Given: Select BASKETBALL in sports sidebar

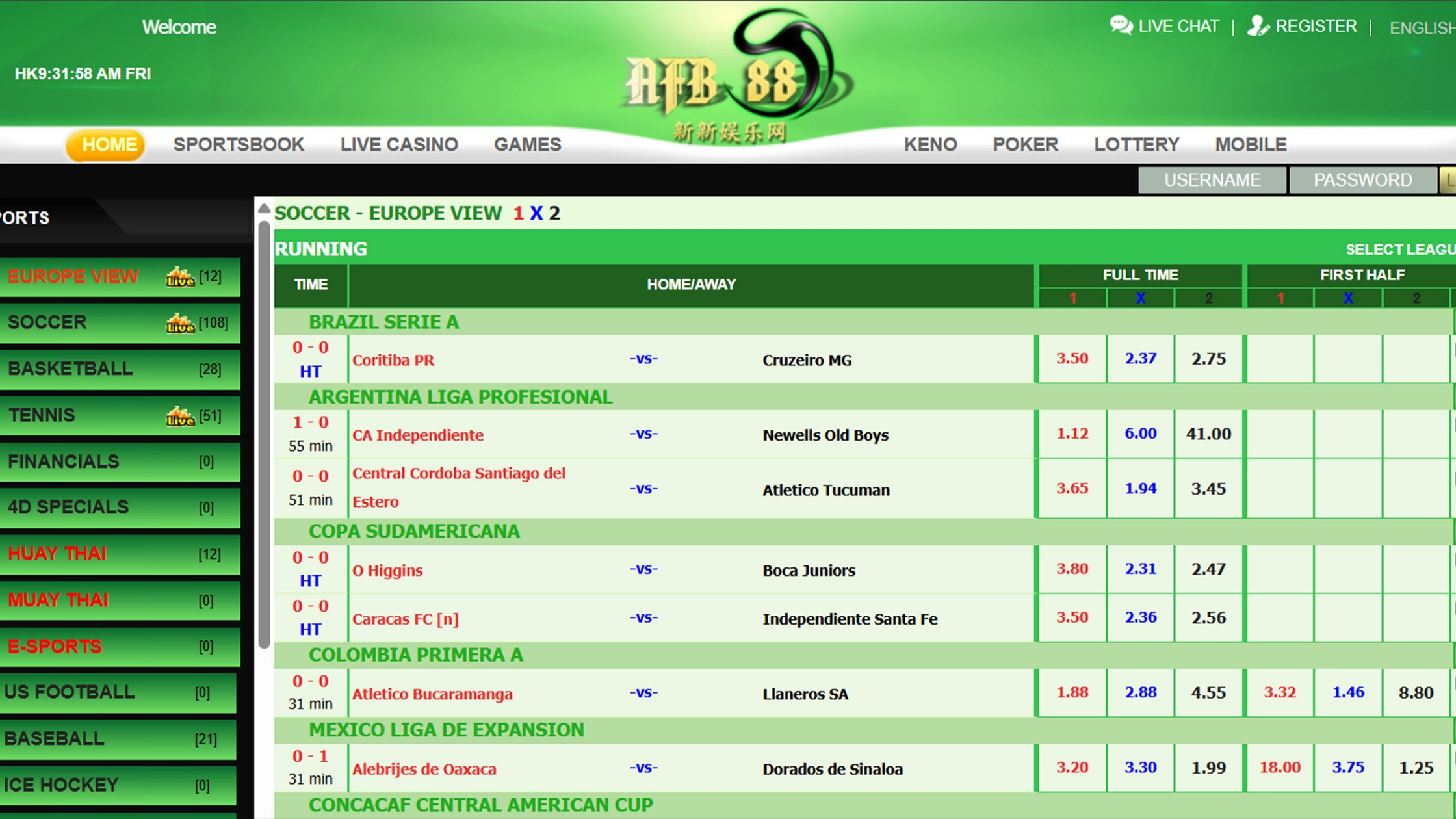Looking at the screenshot, I should pos(120,369).
